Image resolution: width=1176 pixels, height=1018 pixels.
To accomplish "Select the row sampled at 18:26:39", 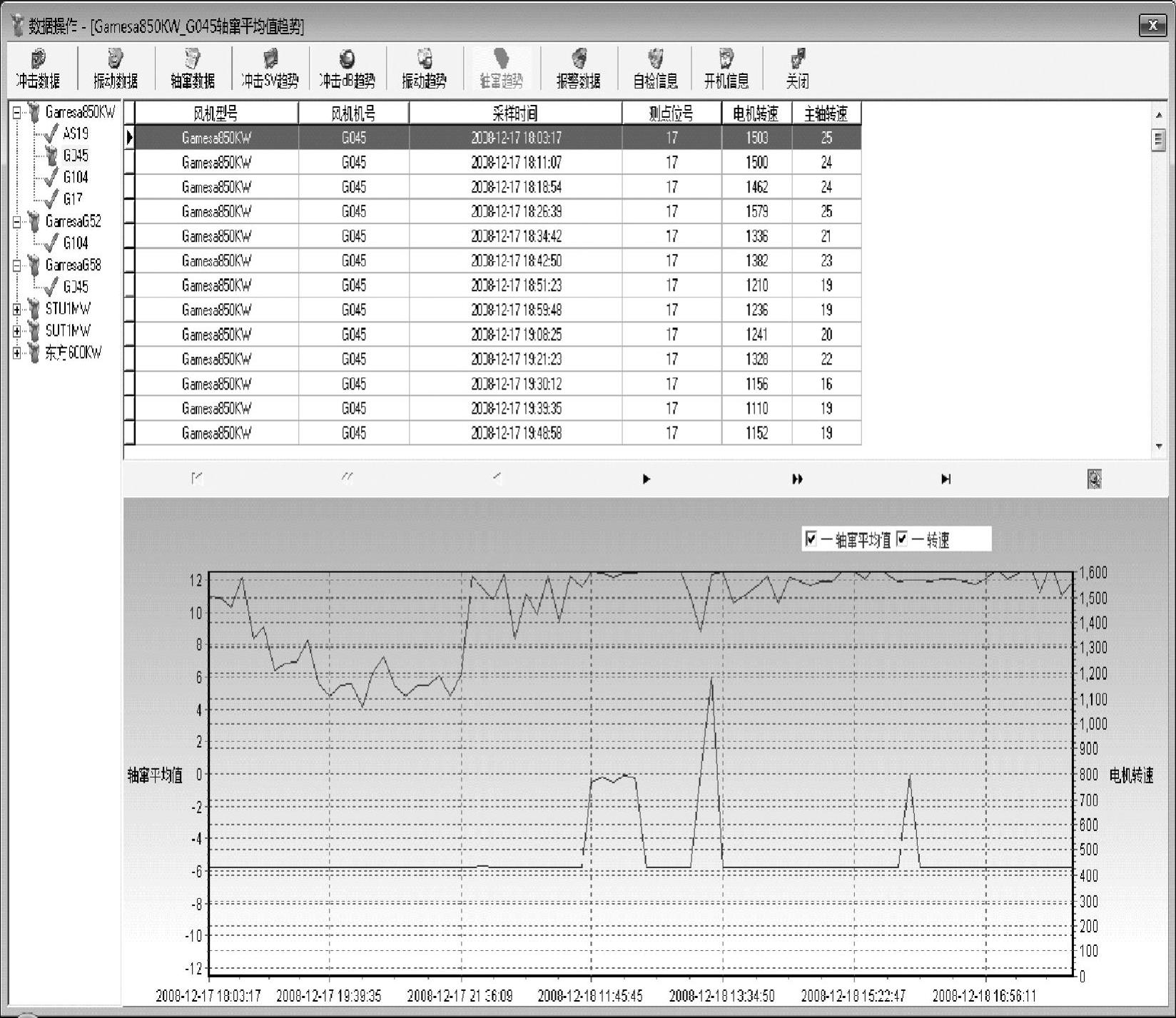I will tap(498, 212).
